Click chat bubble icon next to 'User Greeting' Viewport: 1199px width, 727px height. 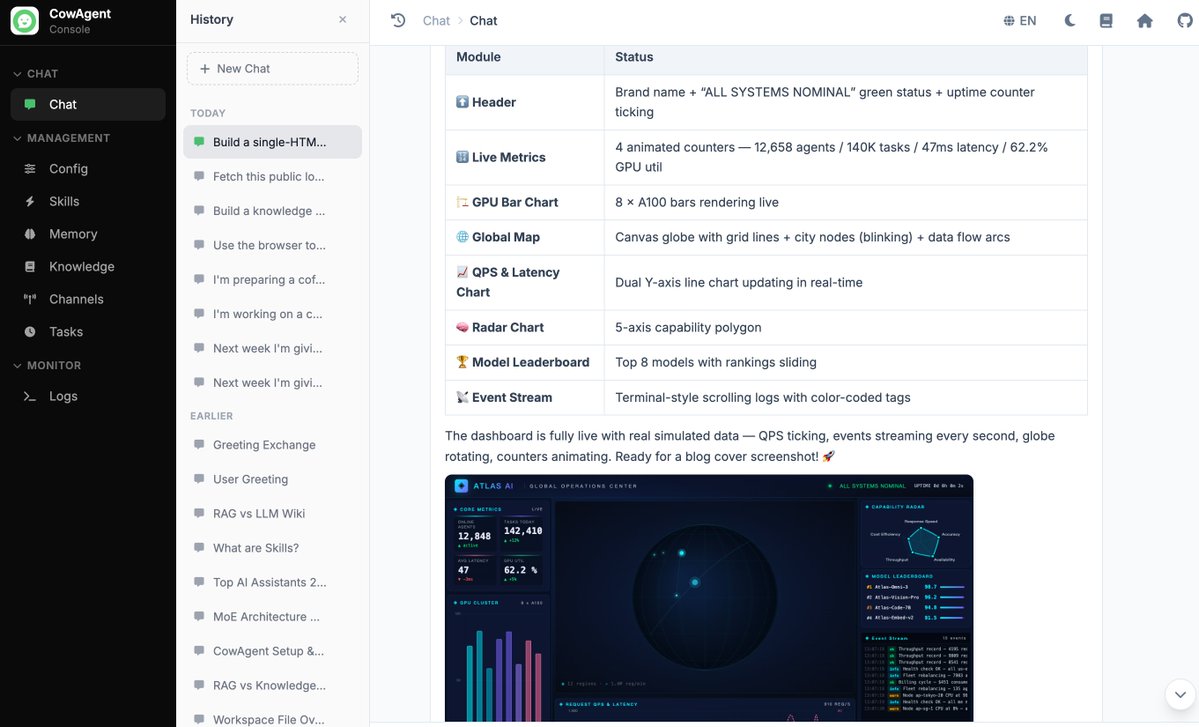pyautogui.click(x=199, y=479)
